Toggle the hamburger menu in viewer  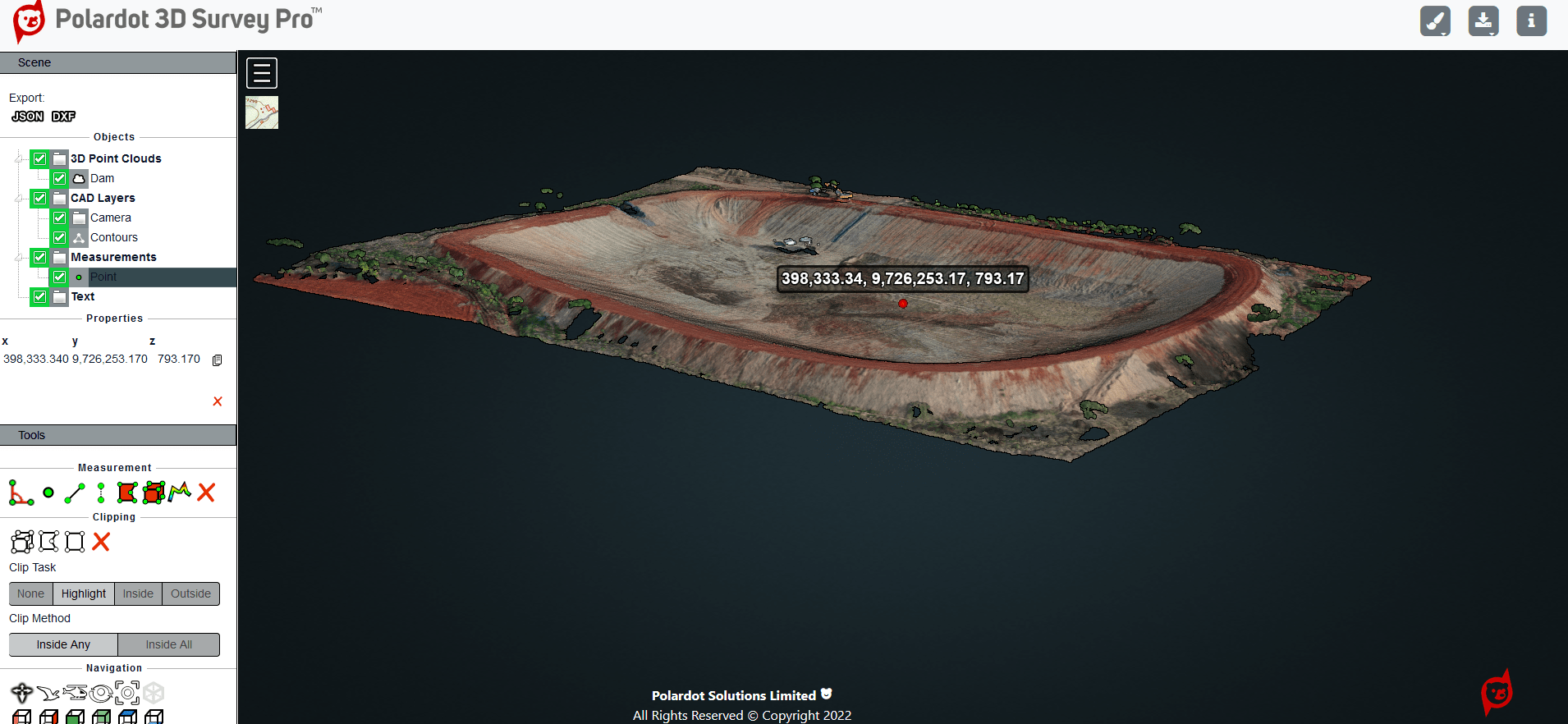coord(262,73)
